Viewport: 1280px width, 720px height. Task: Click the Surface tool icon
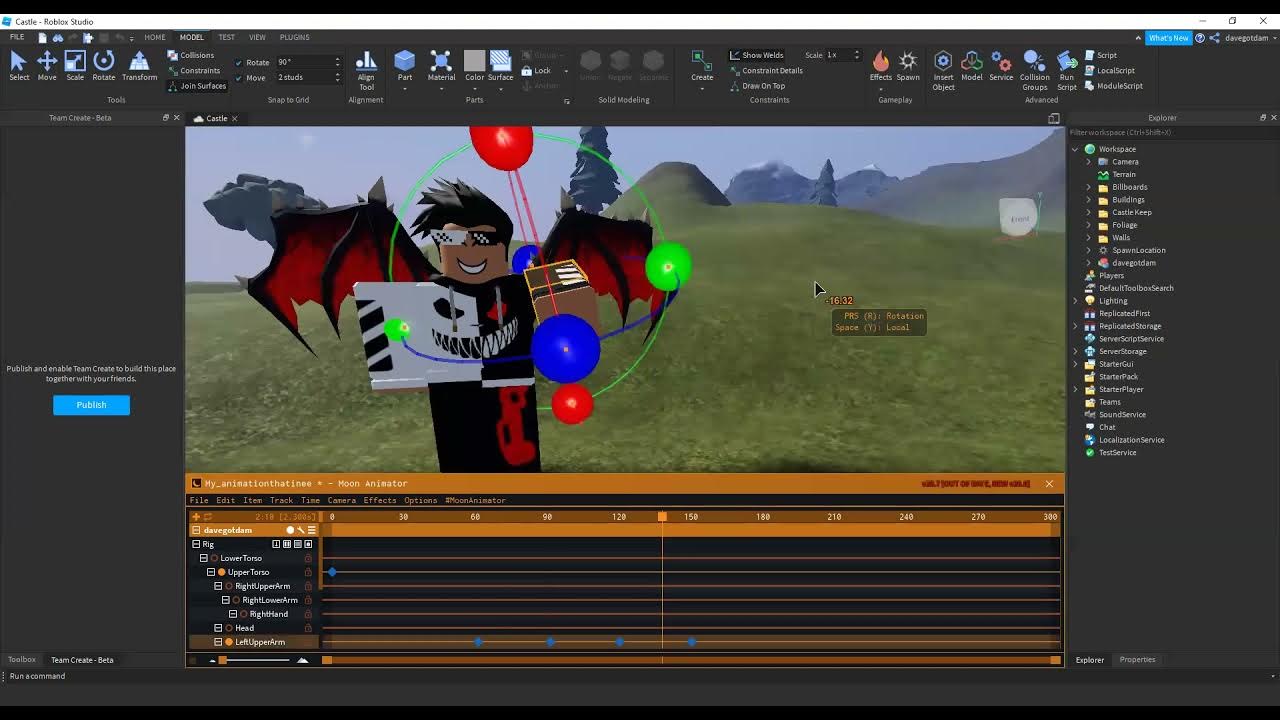click(501, 66)
